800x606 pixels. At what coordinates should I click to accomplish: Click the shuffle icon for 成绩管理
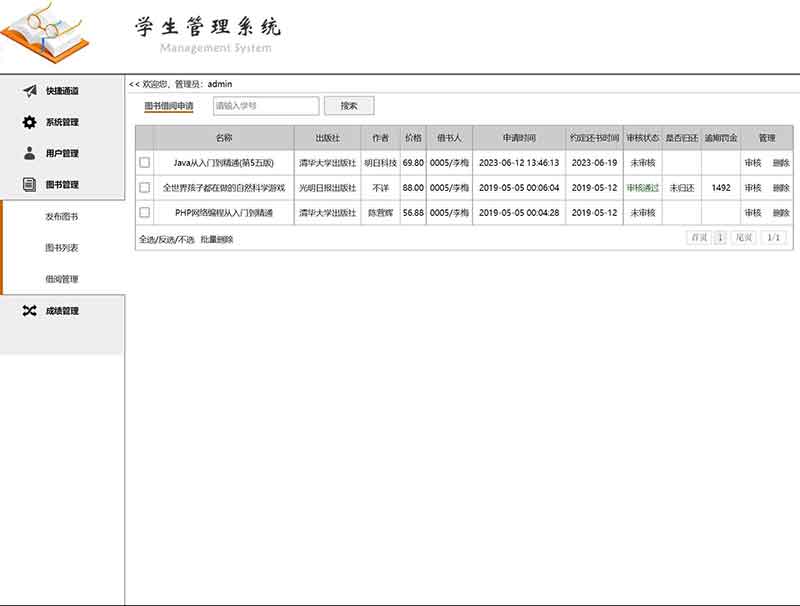click(30, 311)
